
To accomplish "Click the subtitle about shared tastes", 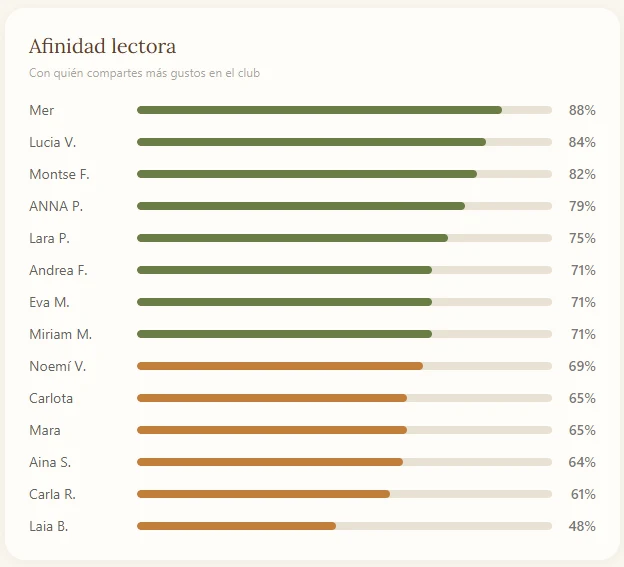I will point(144,73).
